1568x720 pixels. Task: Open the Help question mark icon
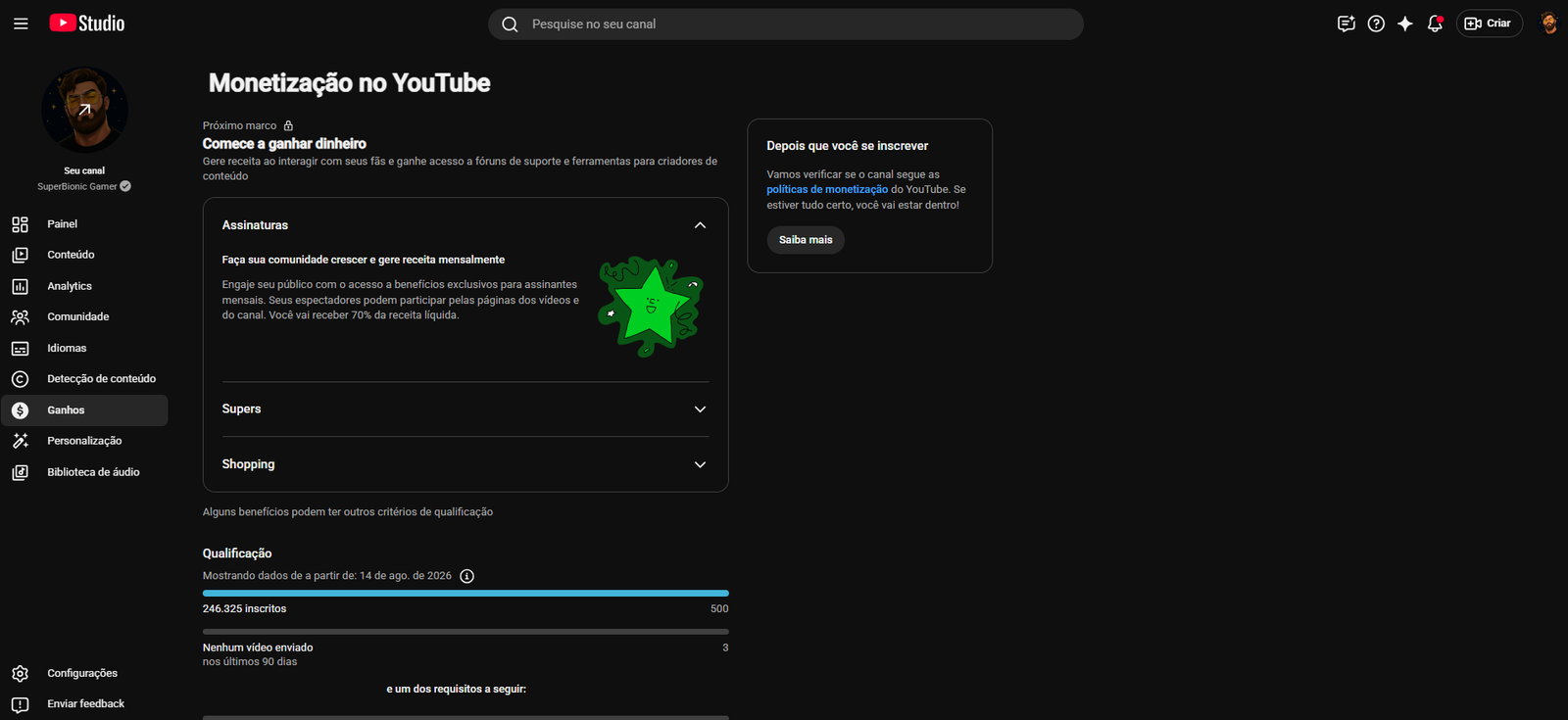1376,24
